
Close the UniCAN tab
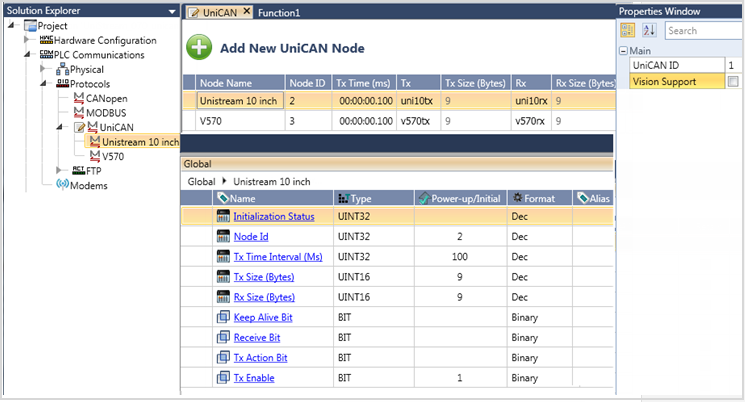(x=246, y=12)
